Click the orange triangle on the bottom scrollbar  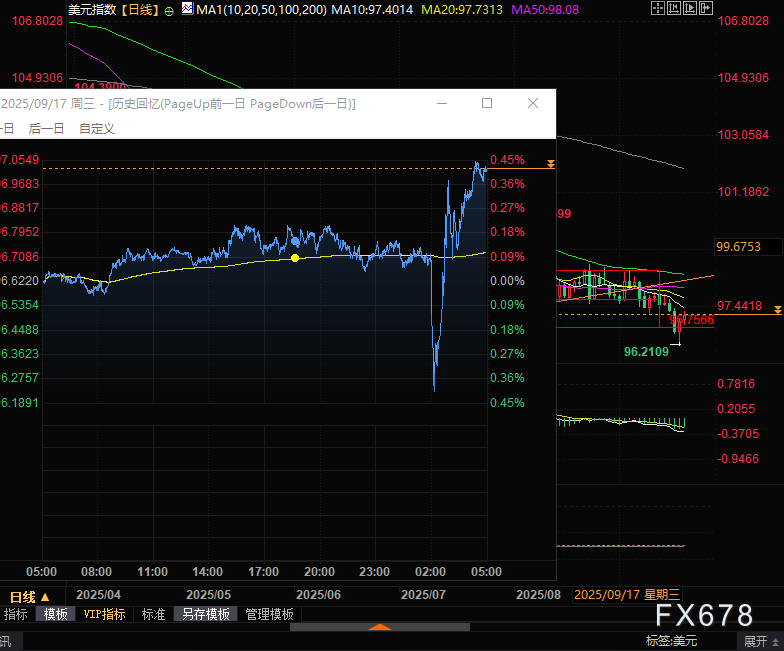380,627
